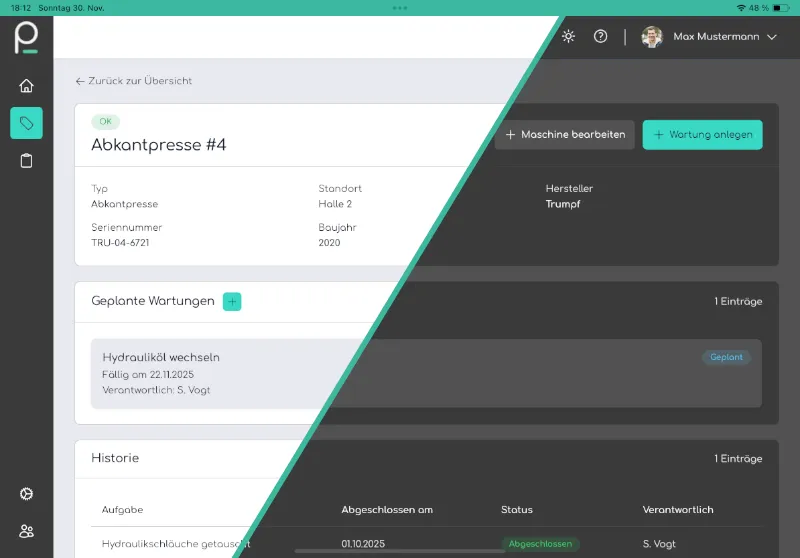Click the Geplant status badge
This screenshot has height=558, width=800.
tap(727, 357)
